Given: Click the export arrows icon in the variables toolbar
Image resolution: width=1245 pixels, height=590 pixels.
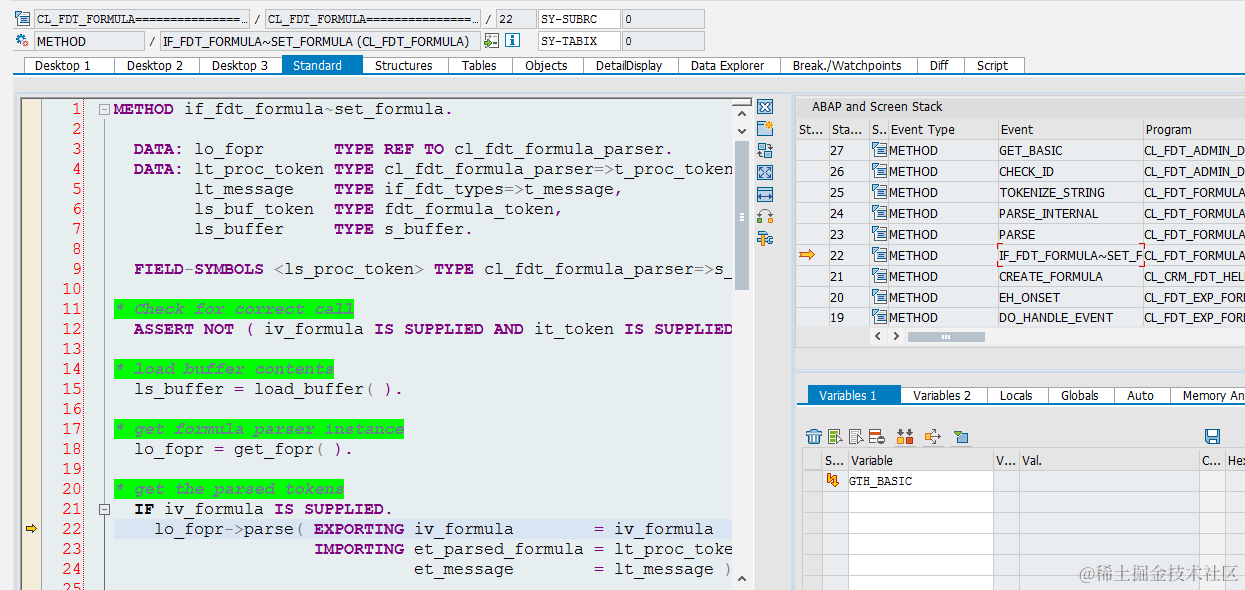Looking at the screenshot, I should pyautogui.click(x=933, y=436).
